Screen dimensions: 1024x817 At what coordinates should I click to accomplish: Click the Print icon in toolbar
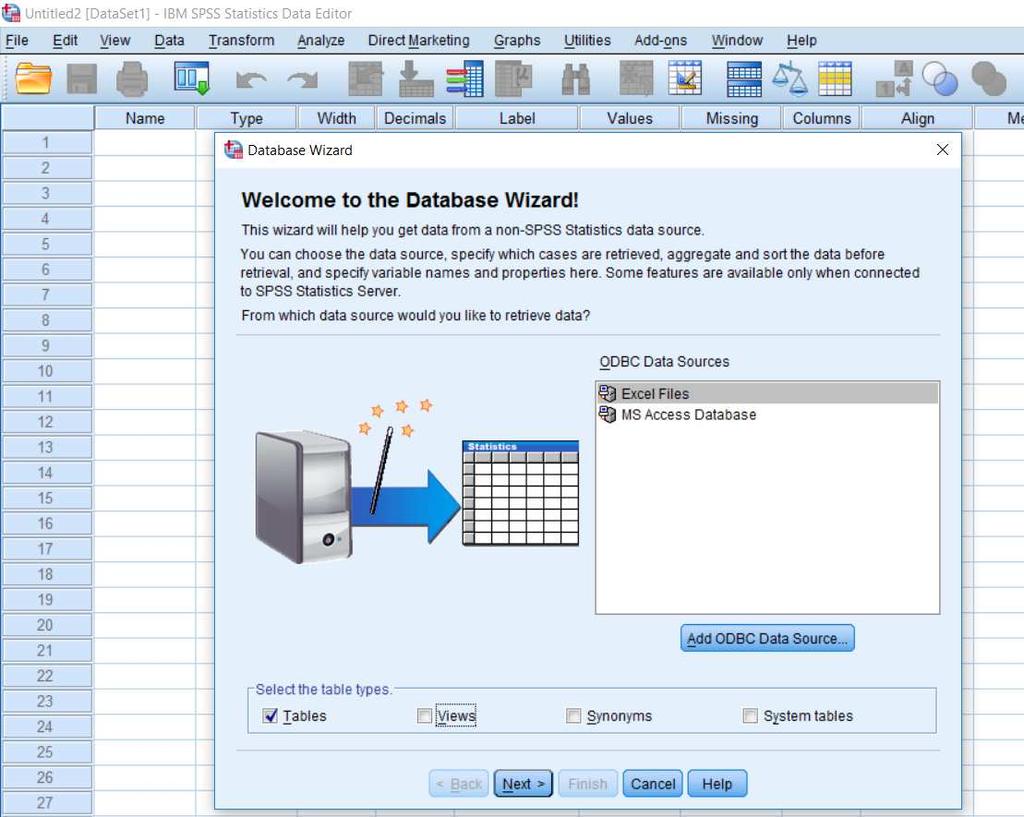click(132, 79)
